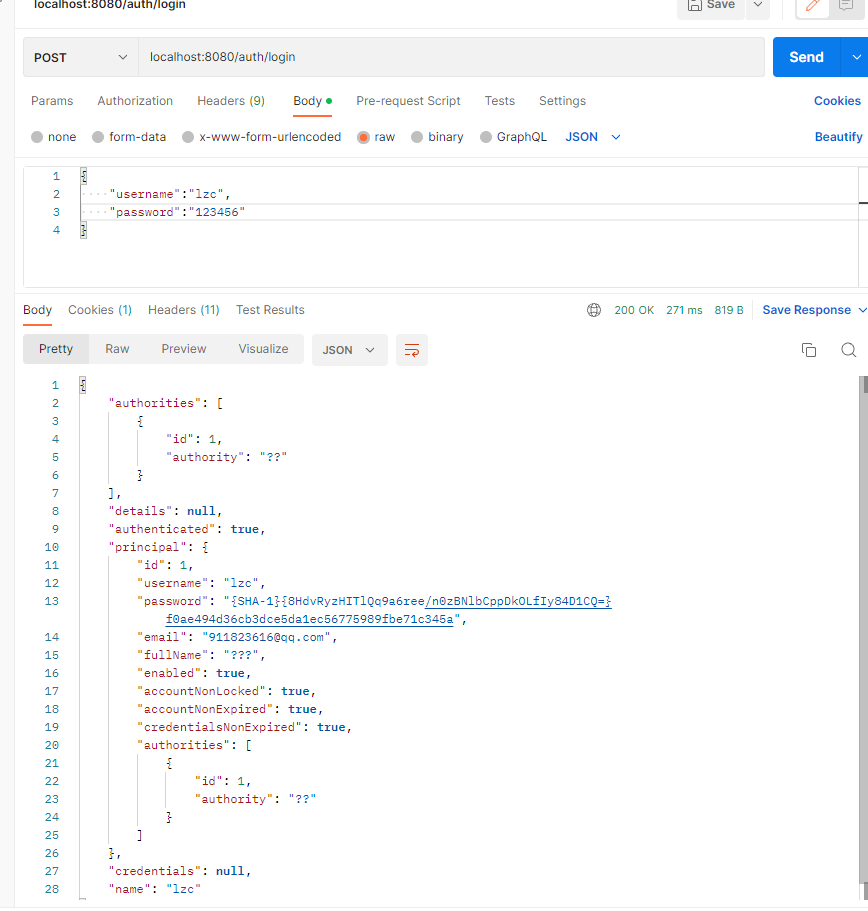Click the password line in request body
868x911 pixels.
pos(177,212)
